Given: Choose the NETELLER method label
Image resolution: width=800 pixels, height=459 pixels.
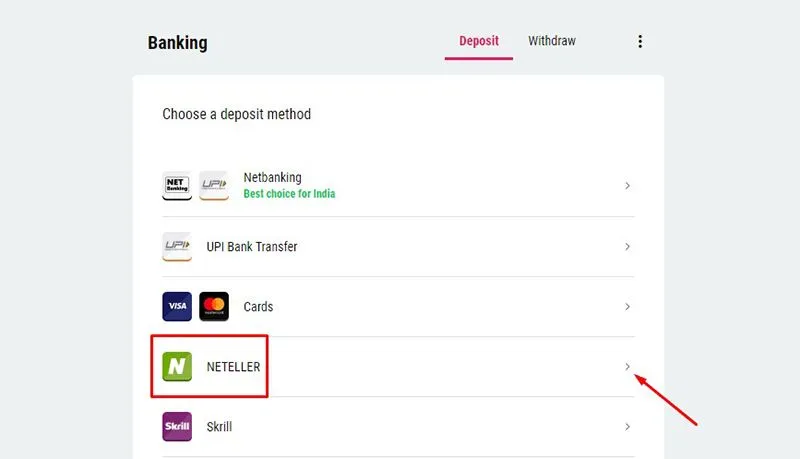Looking at the screenshot, I should pyautogui.click(x=233, y=367).
